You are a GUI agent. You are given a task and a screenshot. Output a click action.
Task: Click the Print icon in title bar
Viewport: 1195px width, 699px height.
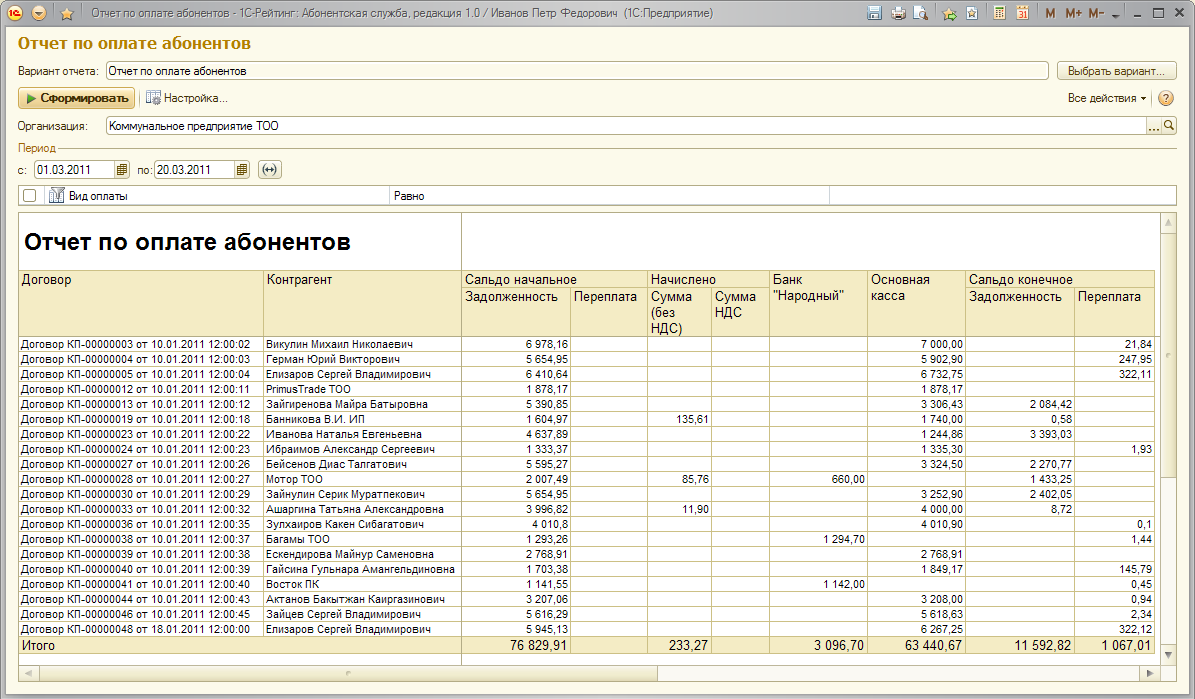[897, 14]
